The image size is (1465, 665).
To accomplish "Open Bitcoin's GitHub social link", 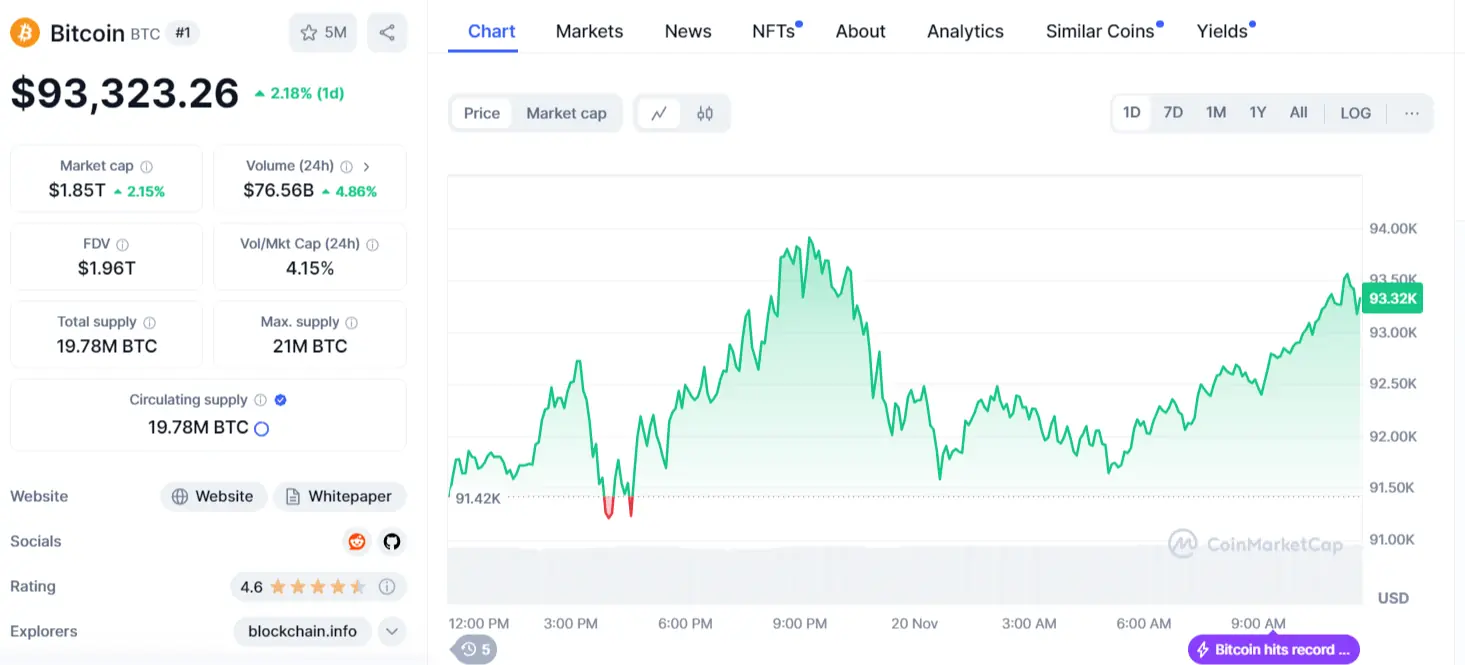I will (x=392, y=541).
